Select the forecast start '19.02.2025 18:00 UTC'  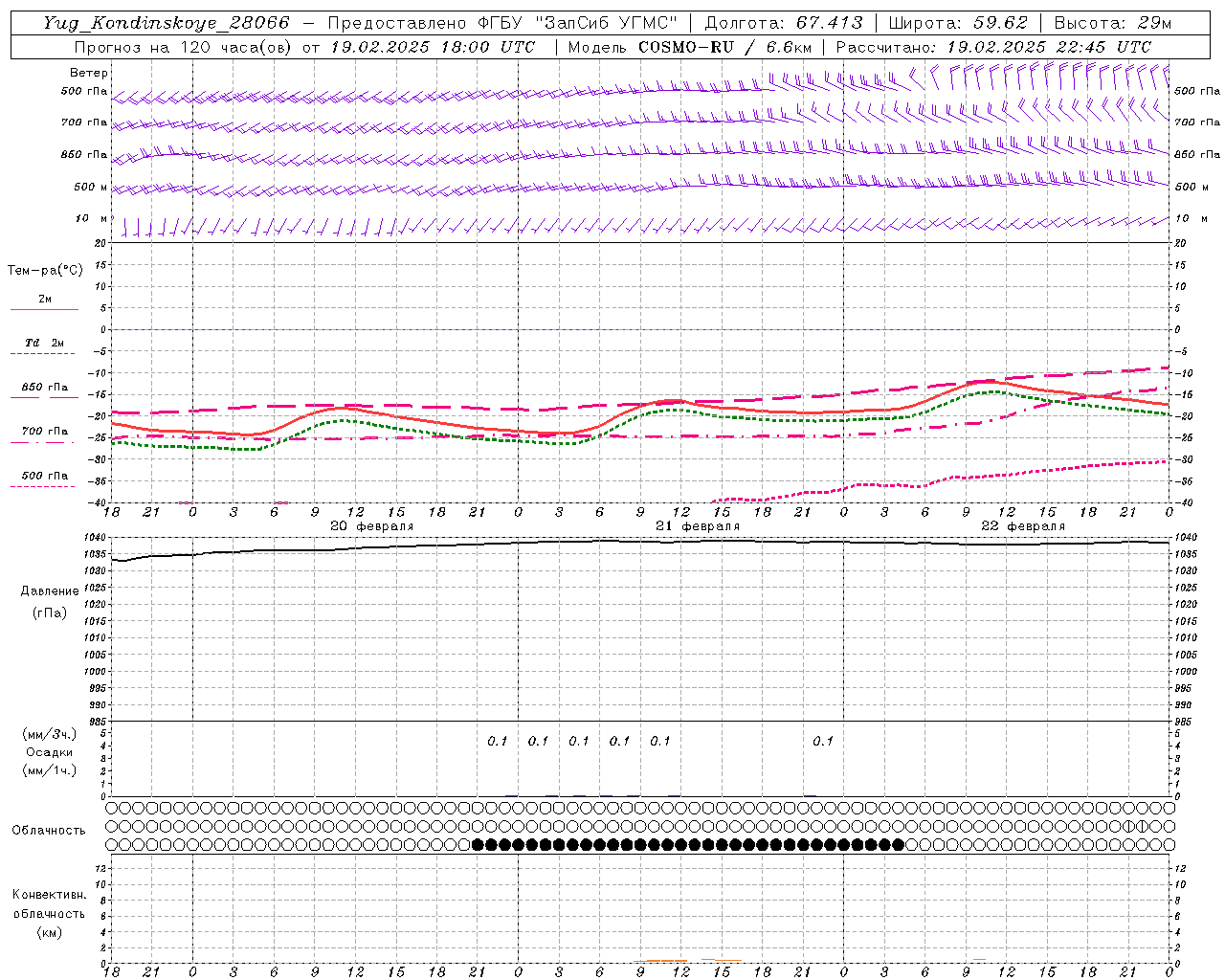pos(433,47)
